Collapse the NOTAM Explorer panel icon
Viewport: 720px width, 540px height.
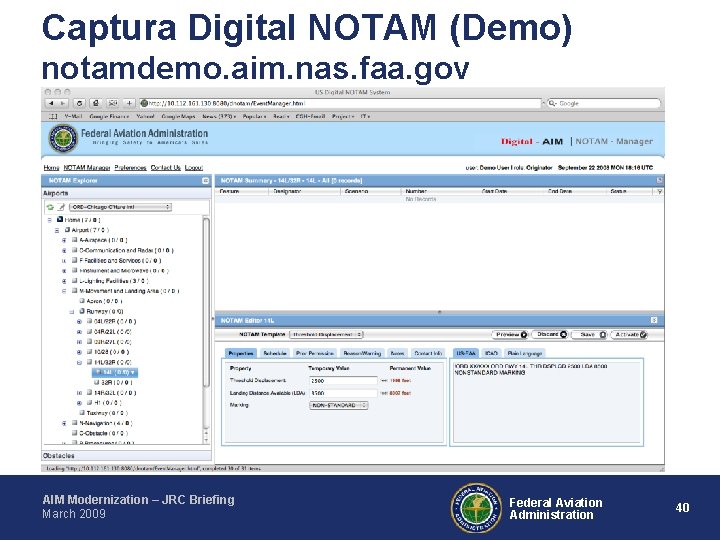[206, 181]
